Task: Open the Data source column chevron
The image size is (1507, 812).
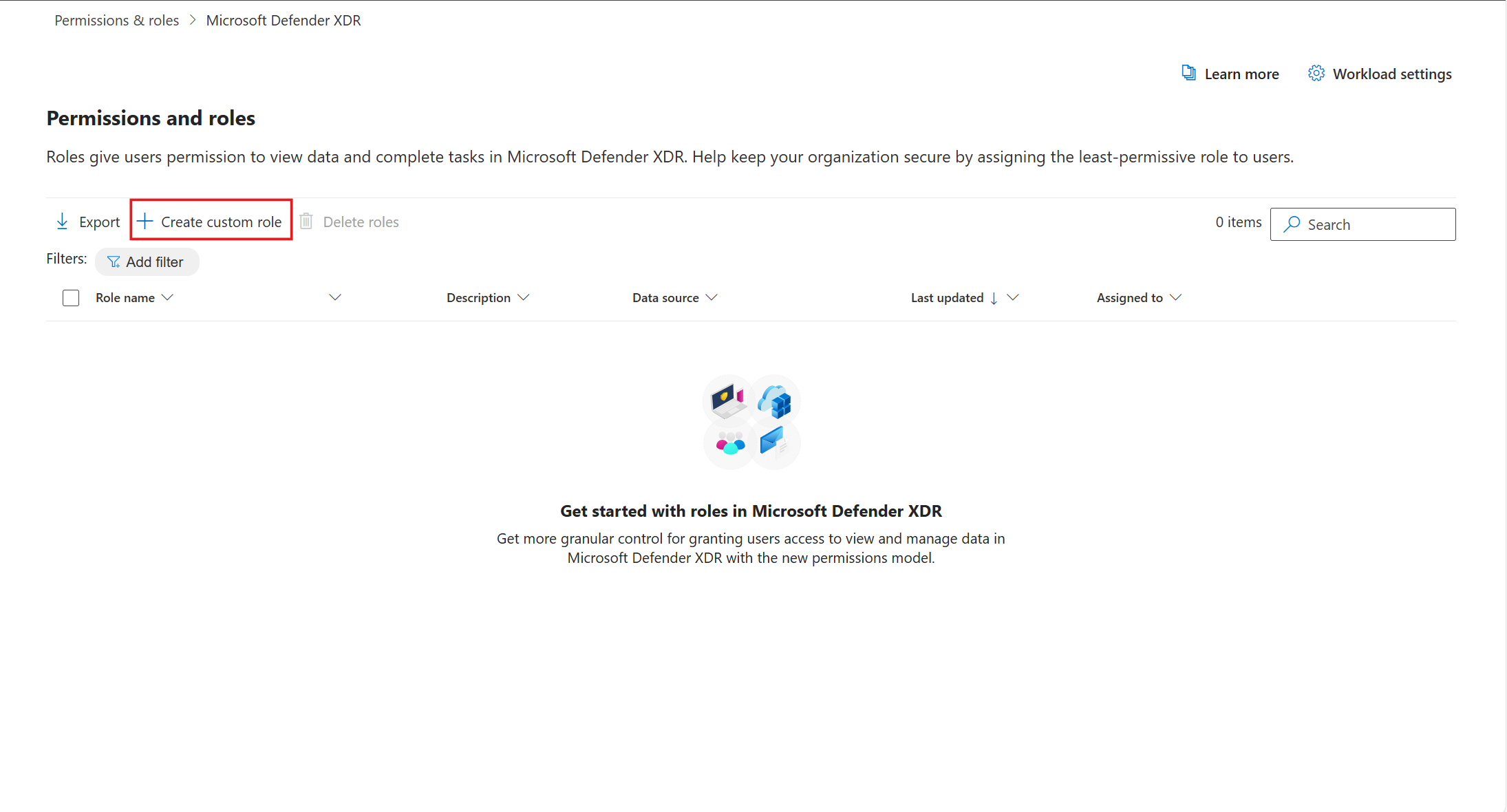Action: click(712, 297)
